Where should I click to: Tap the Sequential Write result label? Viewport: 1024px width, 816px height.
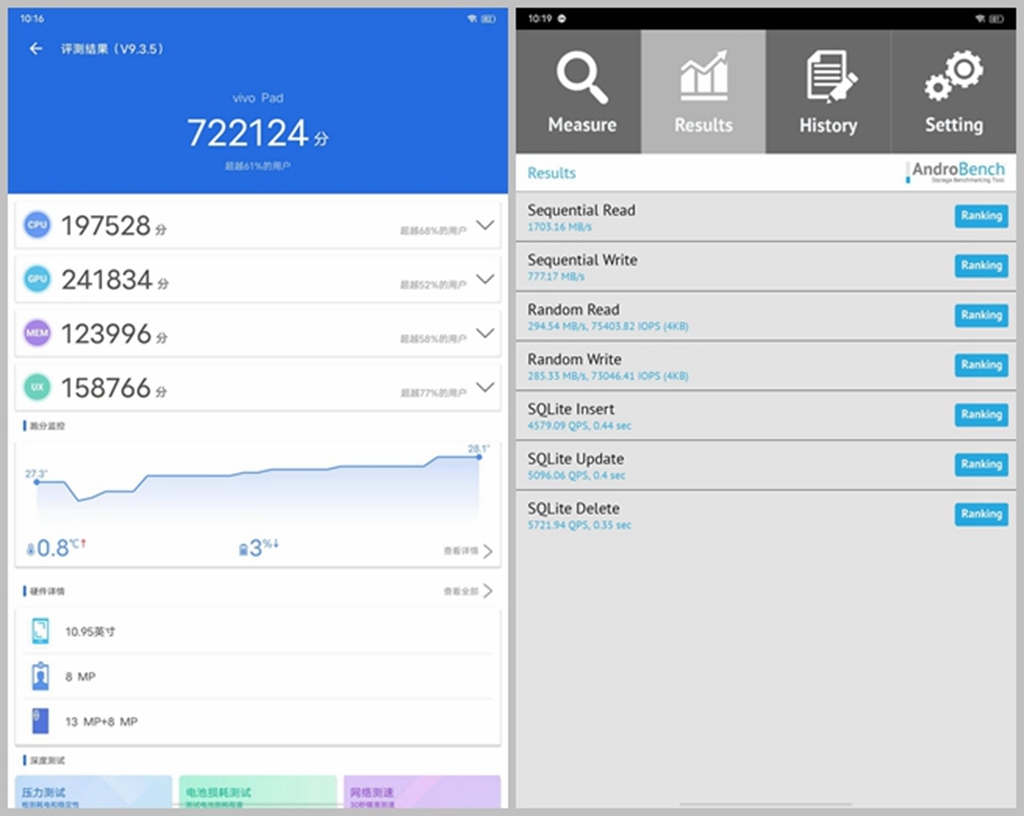click(x=583, y=260)
